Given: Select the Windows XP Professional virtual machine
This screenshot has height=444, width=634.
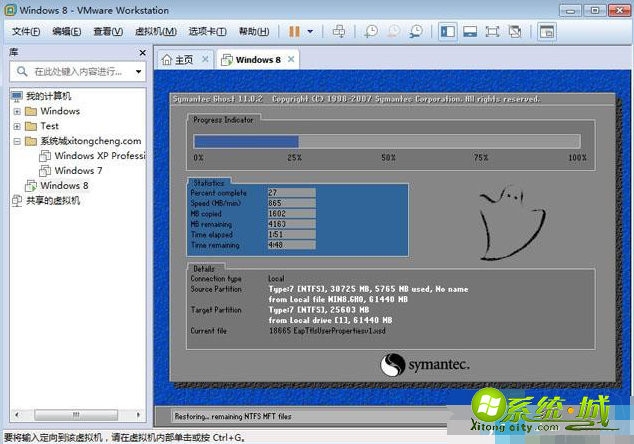Looking at the screenshot, I should (100, 156).
